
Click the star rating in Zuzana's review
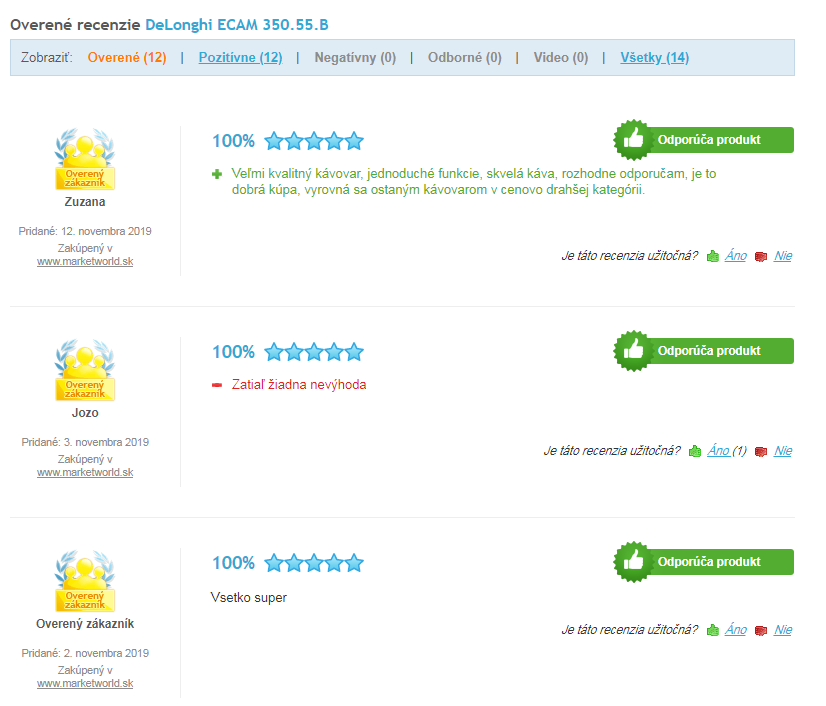pos(314,141)
